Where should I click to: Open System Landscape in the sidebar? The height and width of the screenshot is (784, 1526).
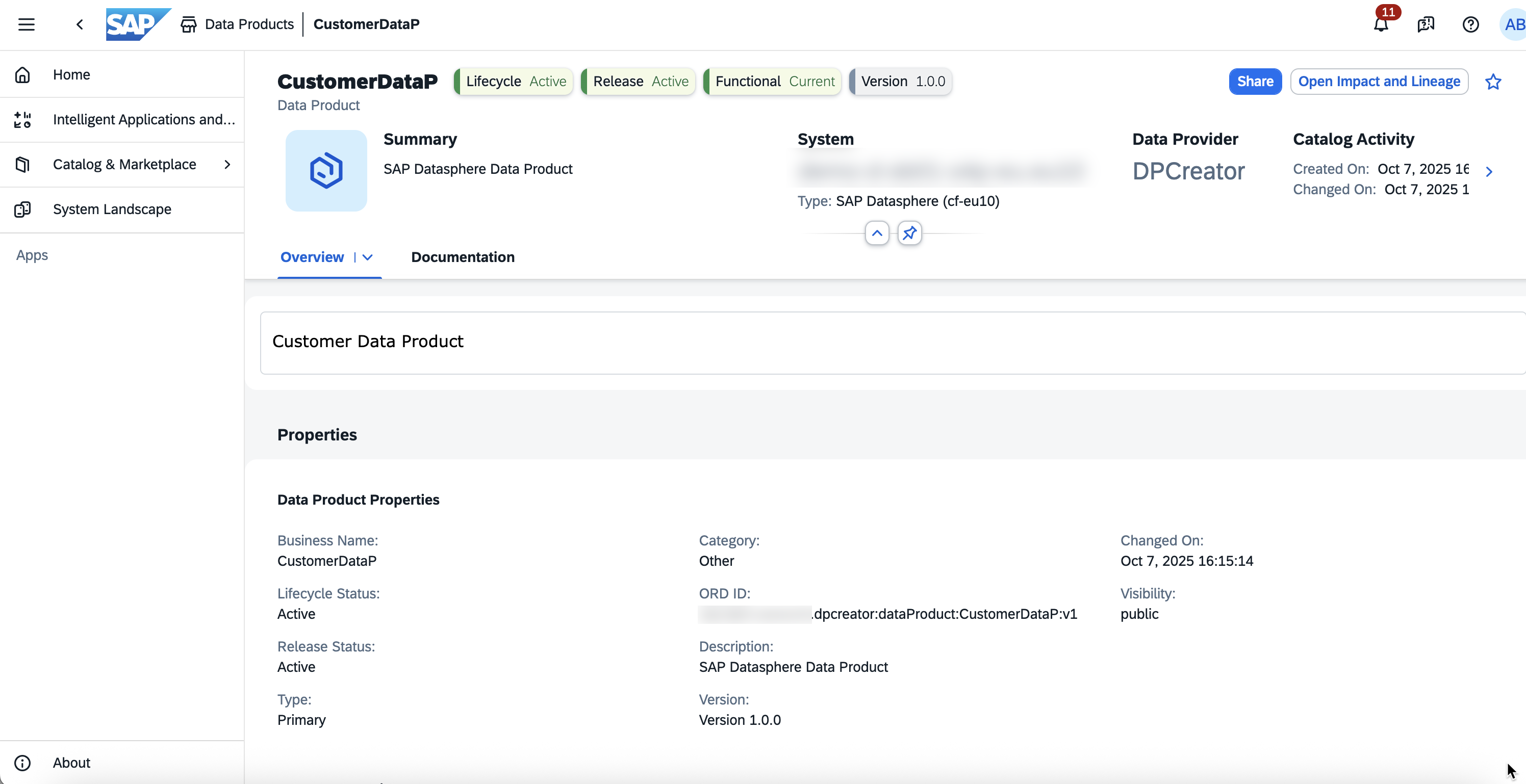pyautogui.click(x=122, y=210)
